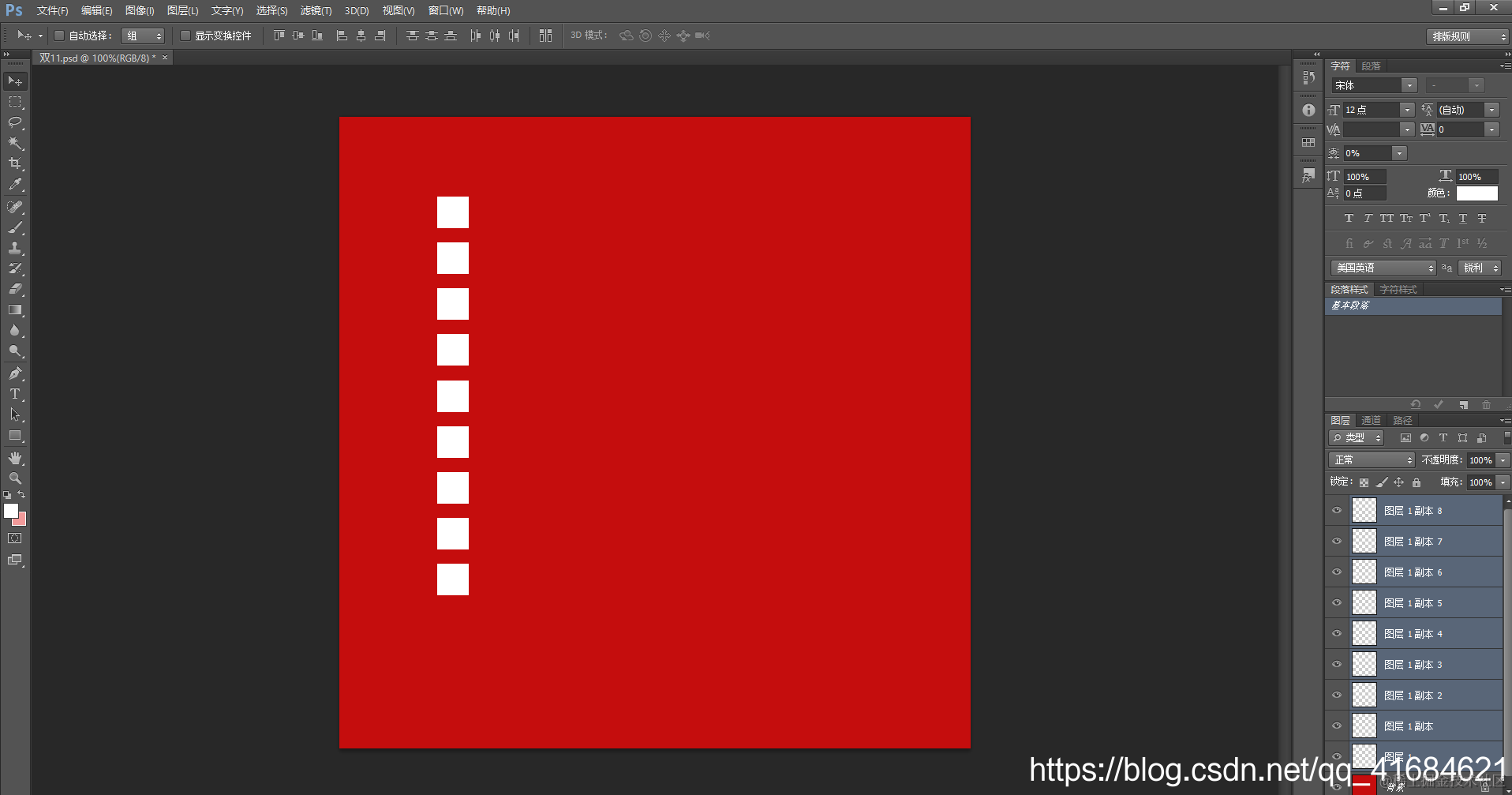Screen dimensions: 1512x795
Task: Open the 排版规则 workspace dropdown
Action: (x=1468, y=36)
